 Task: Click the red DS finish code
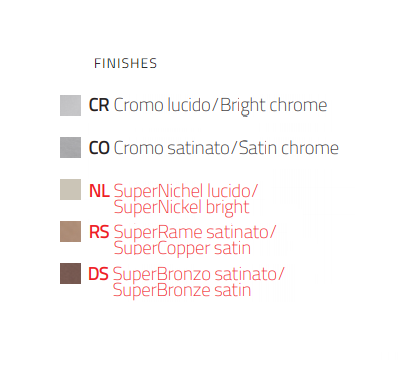click(98, 274)
